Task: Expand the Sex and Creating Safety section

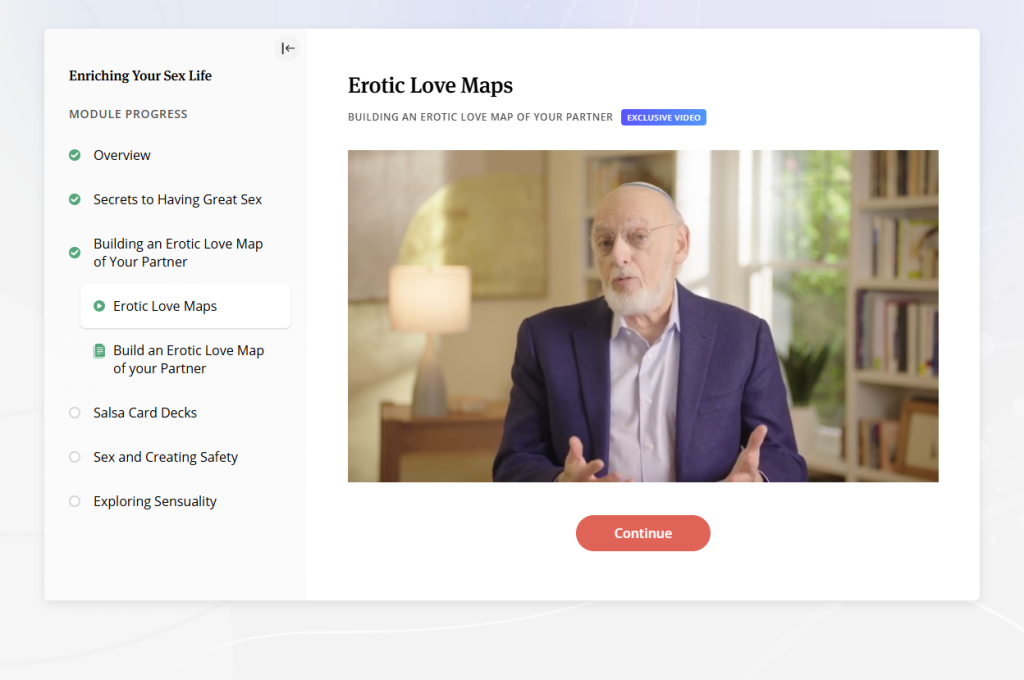Action: [164, 457]
